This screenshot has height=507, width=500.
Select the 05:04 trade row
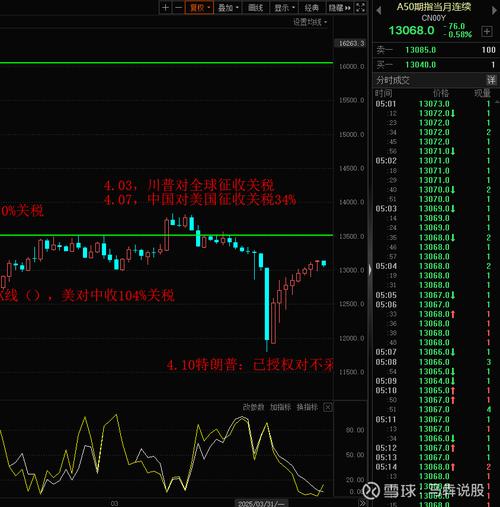point(433,266)
